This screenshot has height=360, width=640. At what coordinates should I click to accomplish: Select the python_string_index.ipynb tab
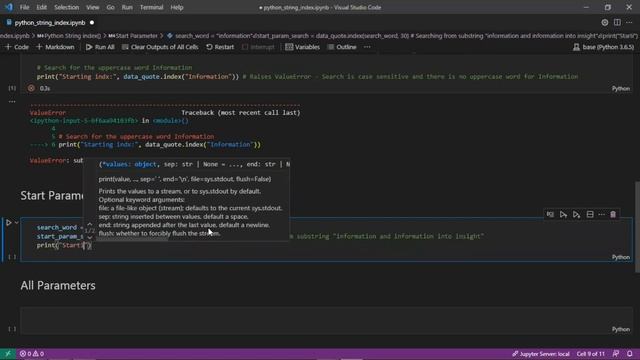coord(50,23)
